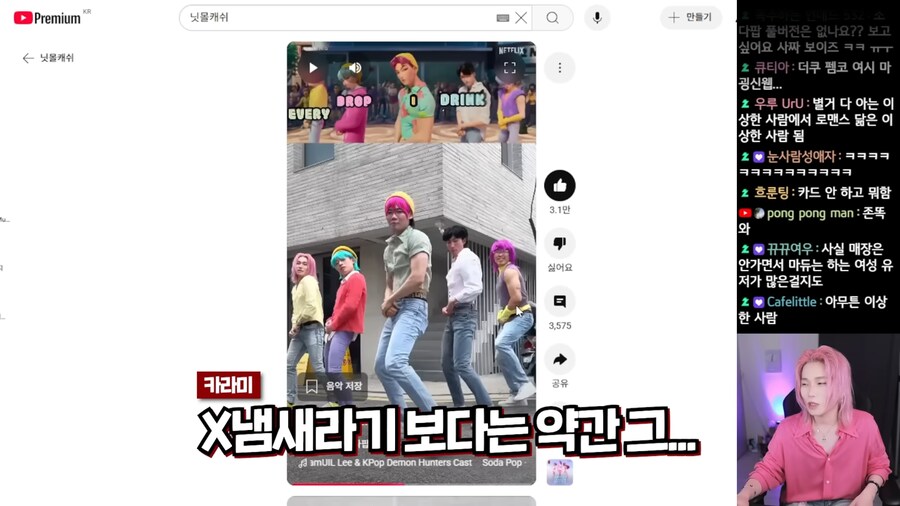Clear the search text with the X icon
Viewport: 900px width, 506px height.
(x=521, y=18)
